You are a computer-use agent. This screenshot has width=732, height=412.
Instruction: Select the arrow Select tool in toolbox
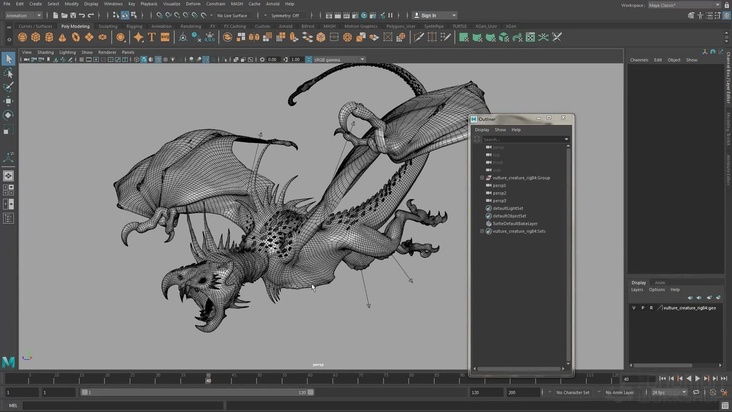pyautogui.click(x=8, y=59)
